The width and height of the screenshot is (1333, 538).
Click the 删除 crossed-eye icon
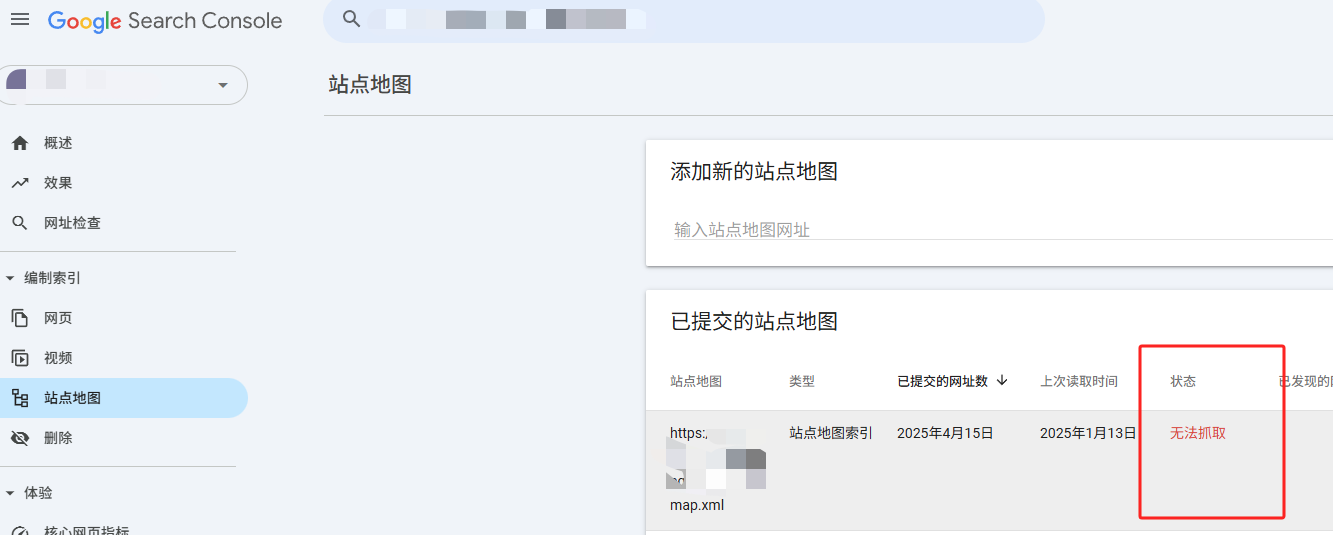tap(20, 438)
